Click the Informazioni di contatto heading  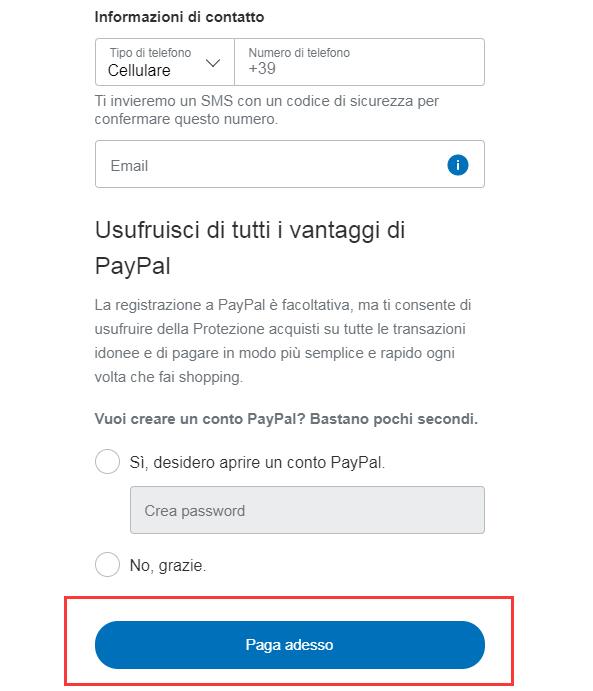(179, 17)
